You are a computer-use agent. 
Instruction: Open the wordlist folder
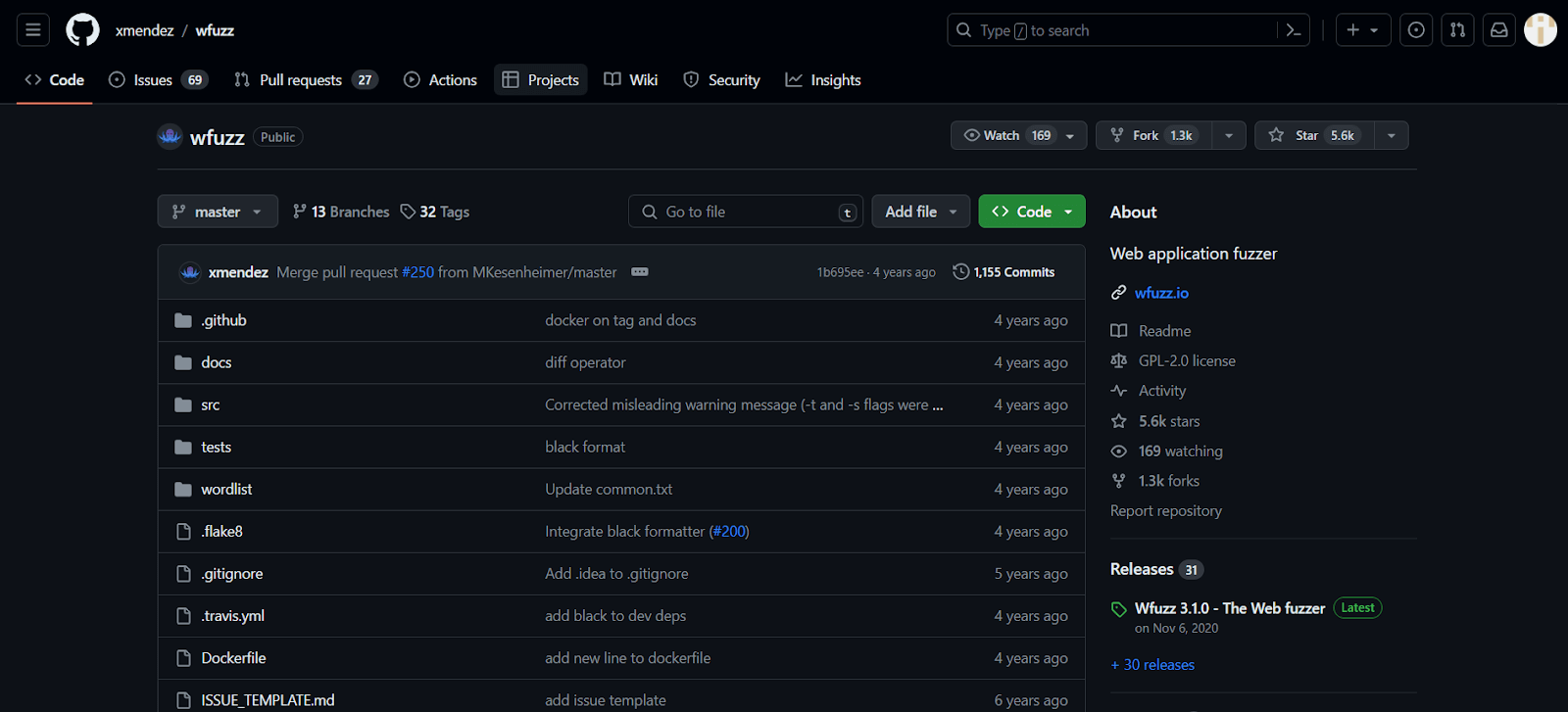tap(226, 489)
